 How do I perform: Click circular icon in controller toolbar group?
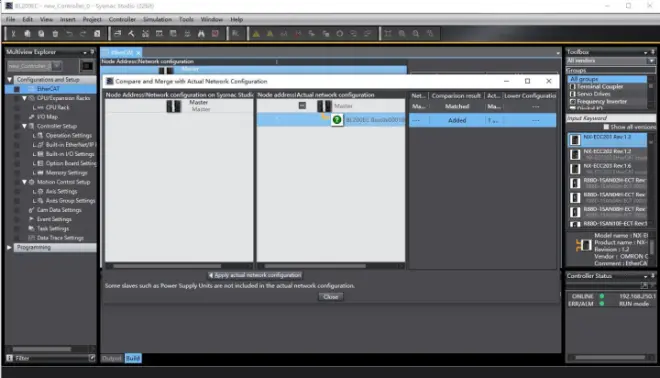[340, 34]
